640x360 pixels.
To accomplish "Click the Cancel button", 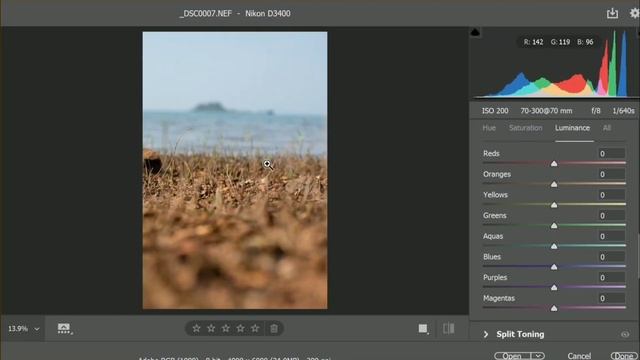I will pyautogui.click(x=579, y=356).
